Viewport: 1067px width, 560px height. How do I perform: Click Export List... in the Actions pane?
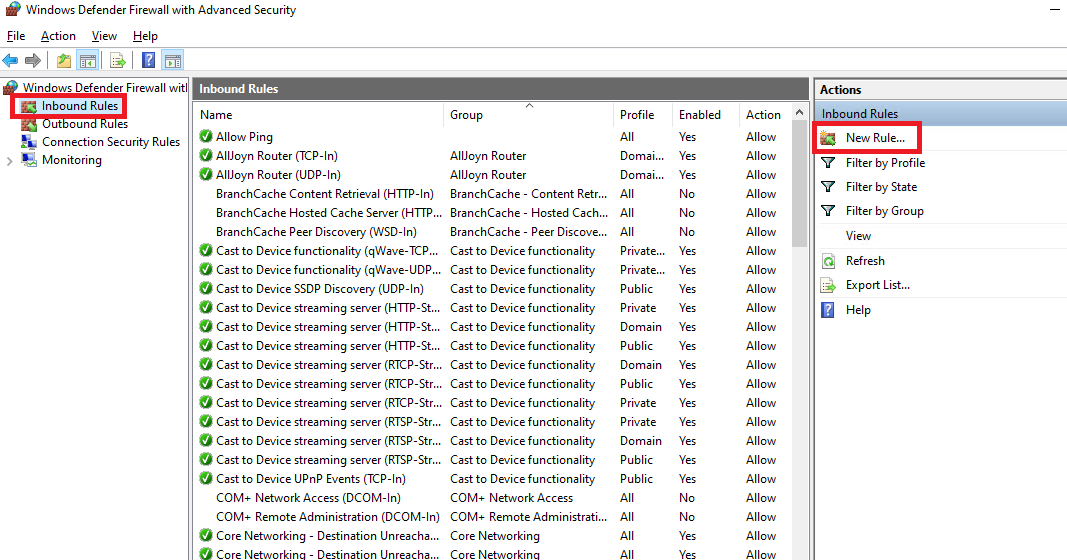tap(878, 285)
